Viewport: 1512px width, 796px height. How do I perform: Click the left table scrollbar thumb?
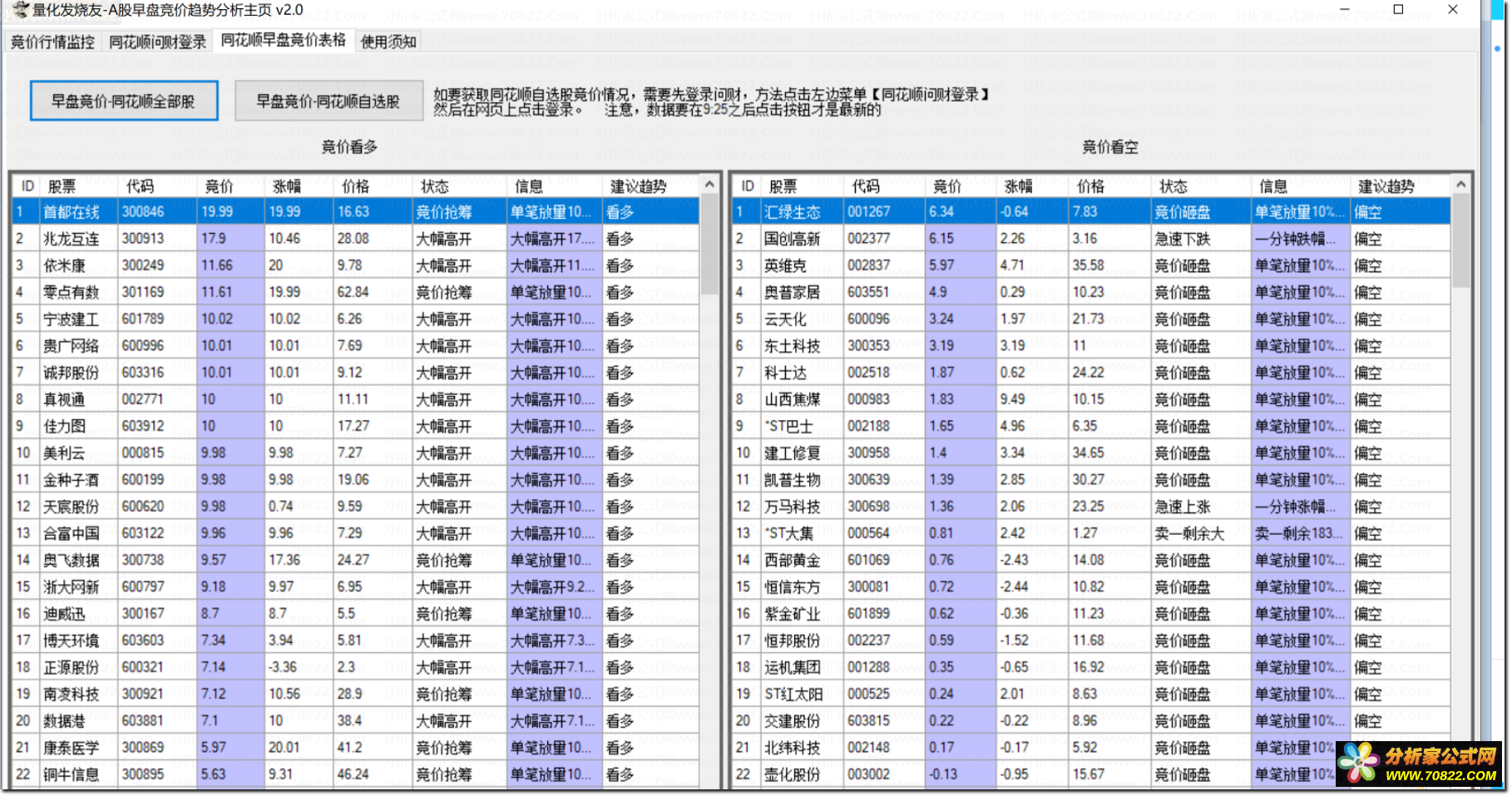point(709,245)
